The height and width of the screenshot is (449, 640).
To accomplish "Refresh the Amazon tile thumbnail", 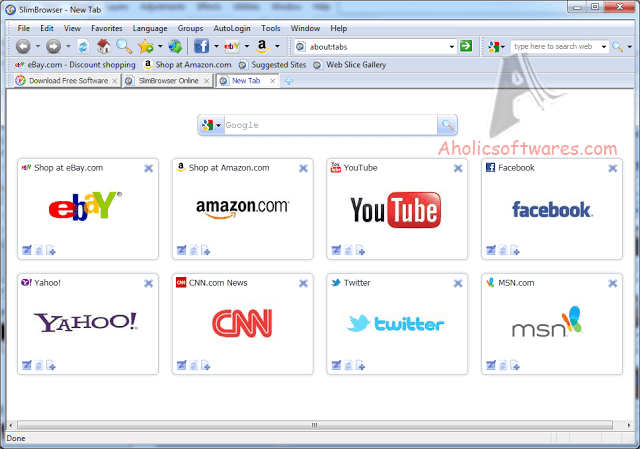I will [193, 250].
